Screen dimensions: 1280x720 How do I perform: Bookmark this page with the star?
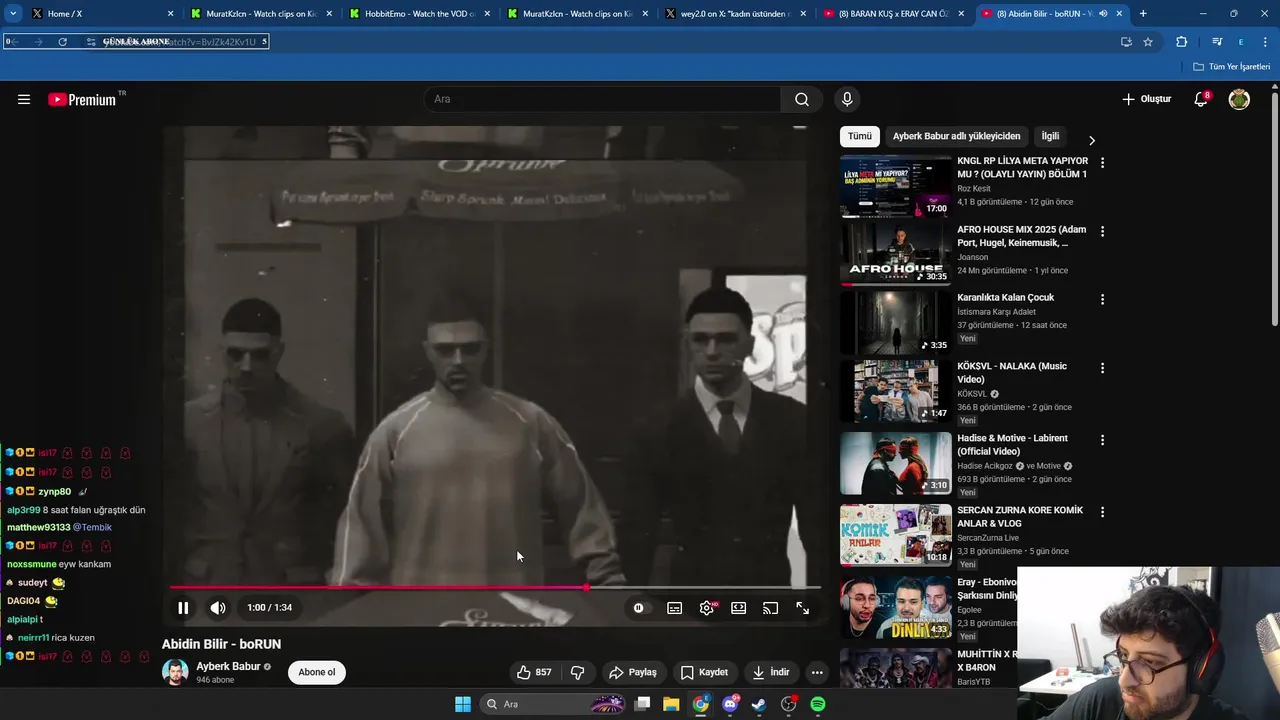click(1148, 42)
